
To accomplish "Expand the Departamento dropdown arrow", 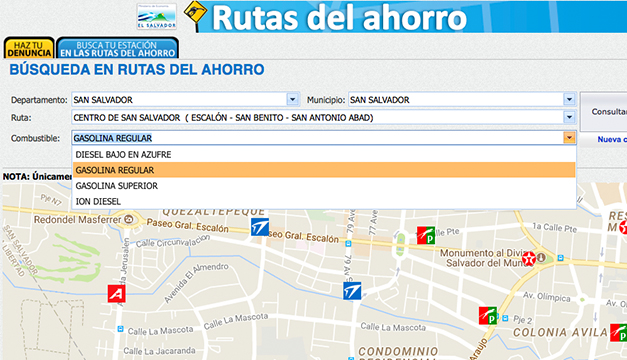I will point(292,99).
